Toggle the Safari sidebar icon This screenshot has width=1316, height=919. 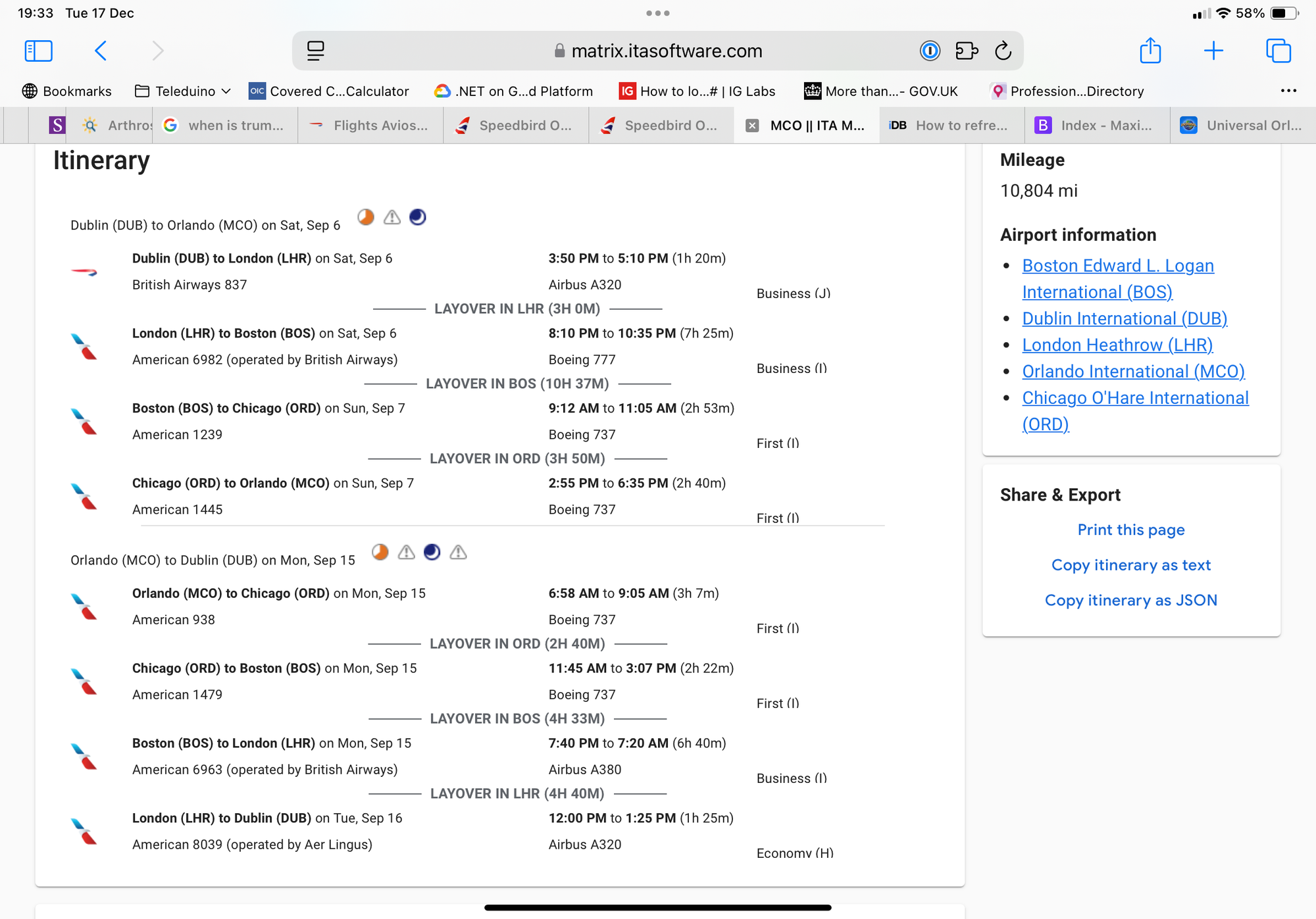tap(38, 51)
